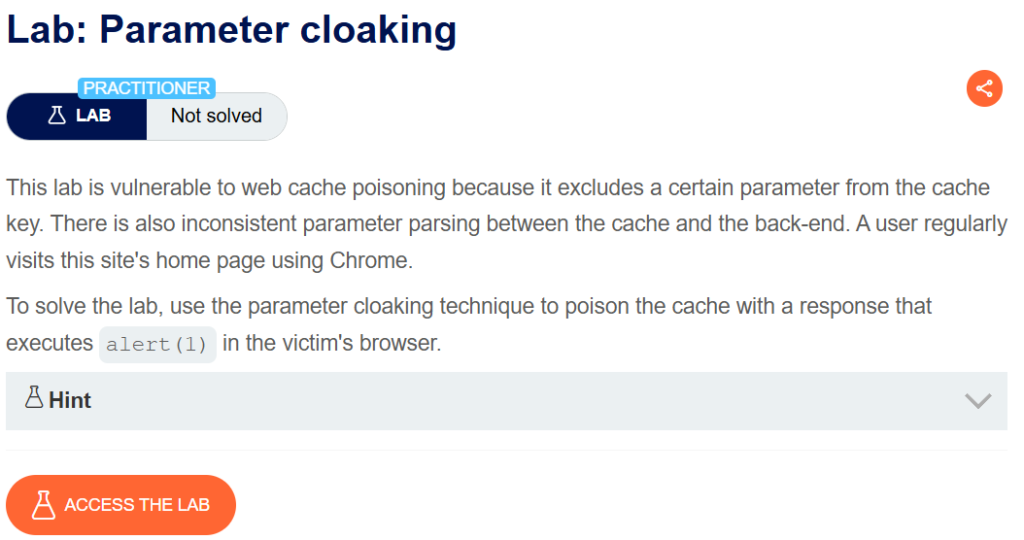Select the PRACTITIONER difficulty badge

[x=146, y=88]
